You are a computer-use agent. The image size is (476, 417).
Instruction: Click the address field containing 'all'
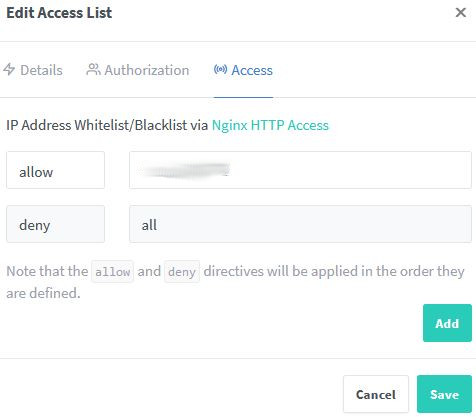pos(300,224)
